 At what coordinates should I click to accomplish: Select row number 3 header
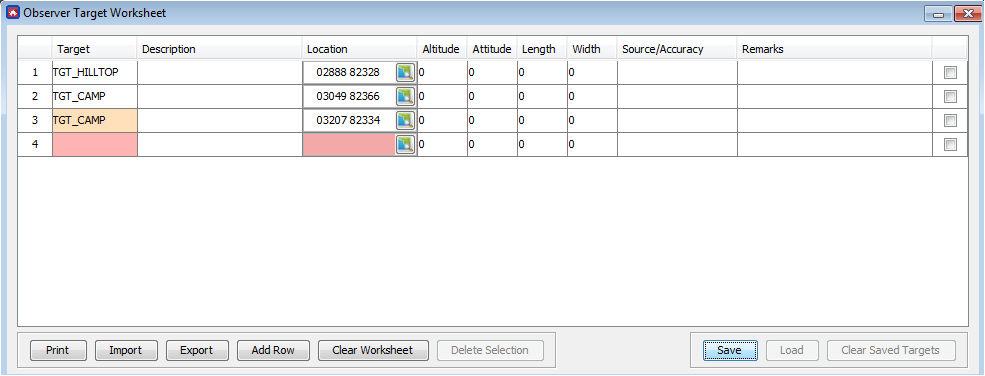[35, 121]
